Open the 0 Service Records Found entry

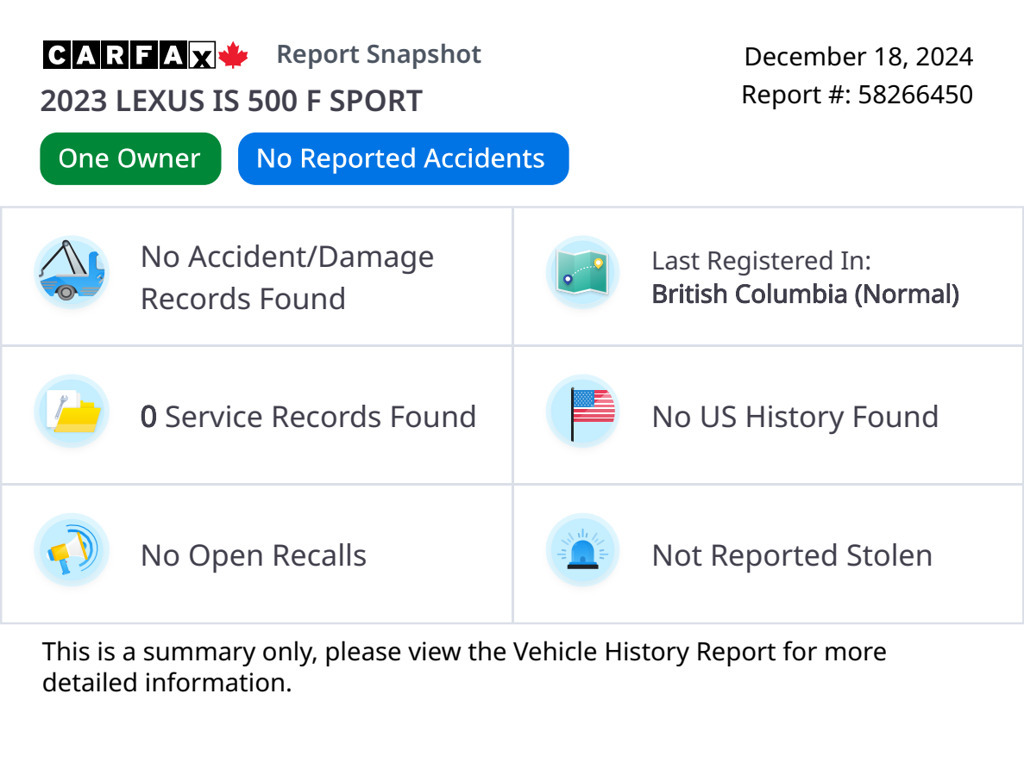click(x=308, y=417)
